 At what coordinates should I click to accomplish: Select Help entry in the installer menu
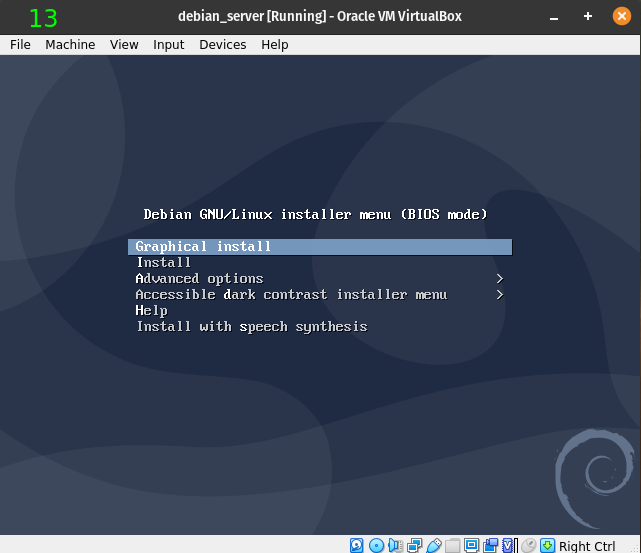(x=151, y=311)
